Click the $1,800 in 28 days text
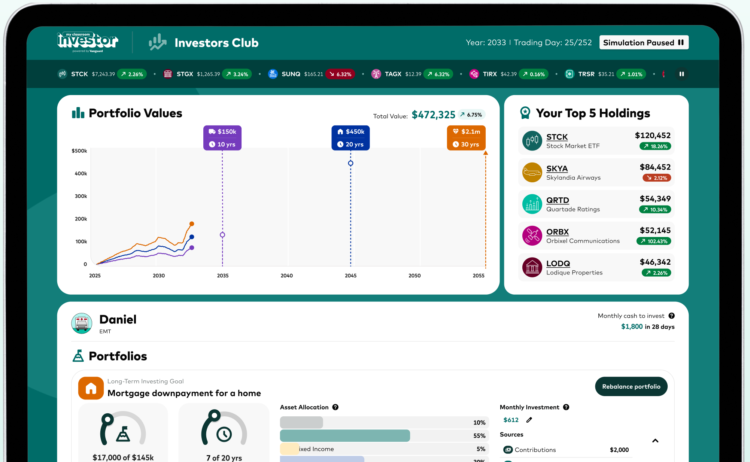The height and width of the screenshot is (462, 750). [648, 327]
